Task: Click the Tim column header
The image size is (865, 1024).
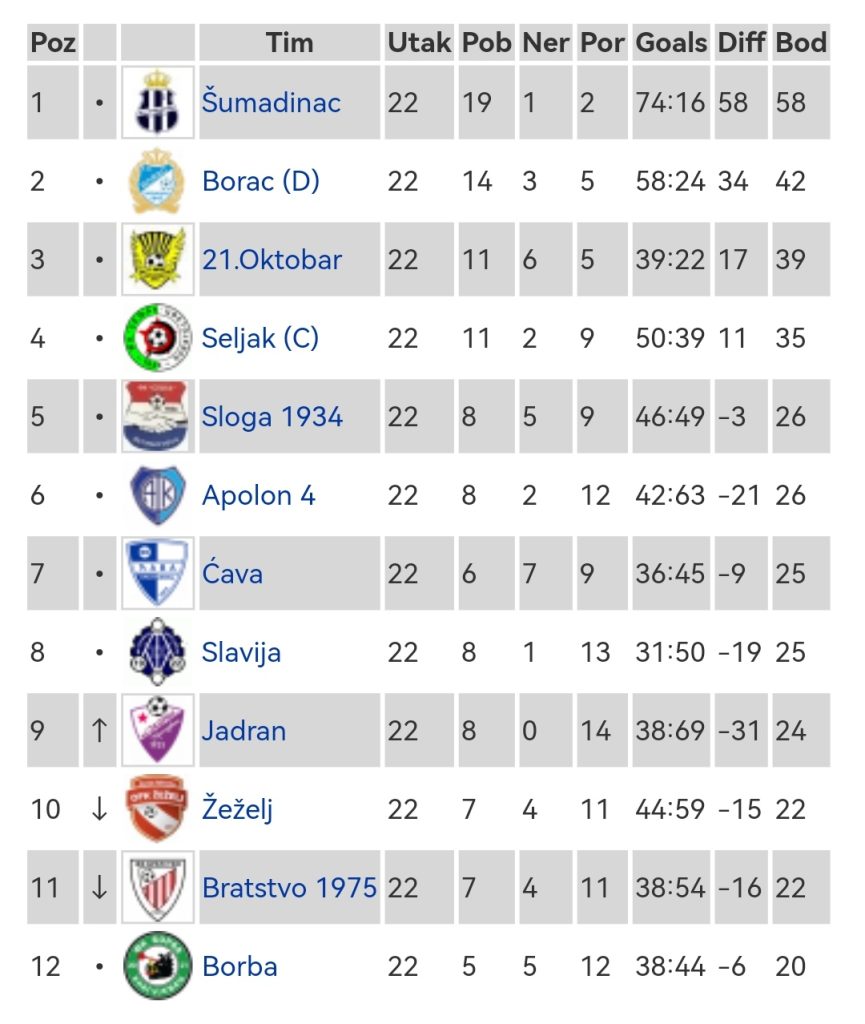Action: point(289,42)
